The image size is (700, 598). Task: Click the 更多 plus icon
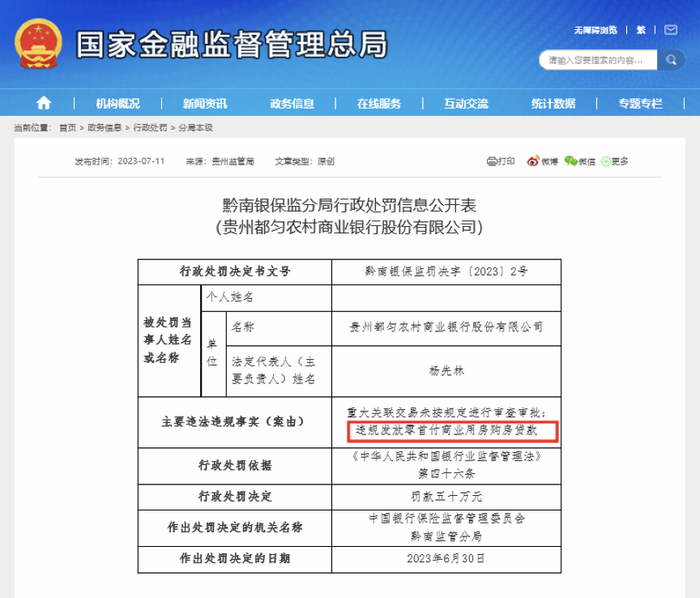[606, 162]
